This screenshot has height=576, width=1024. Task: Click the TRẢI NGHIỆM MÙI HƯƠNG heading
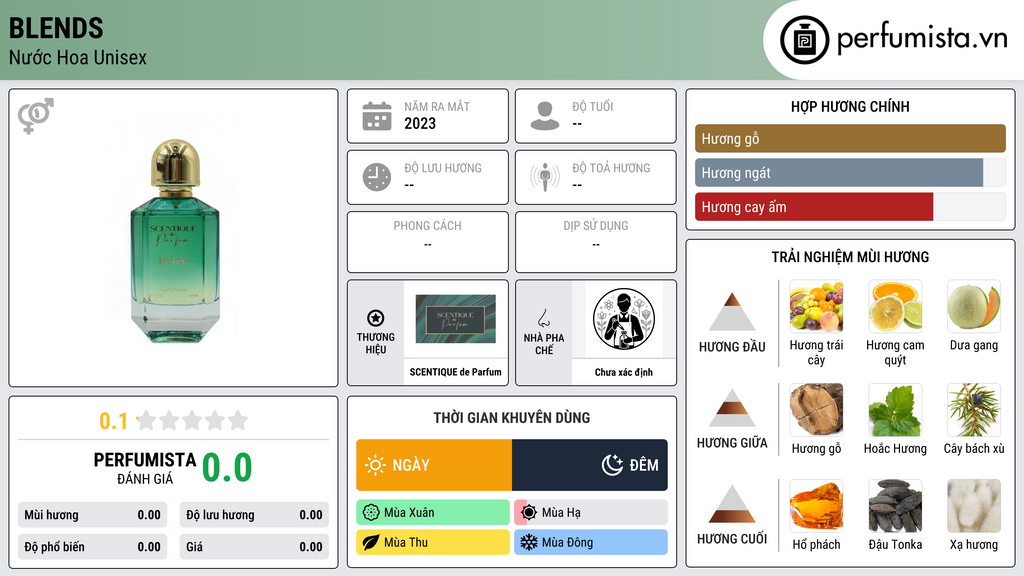pos(850,257)
